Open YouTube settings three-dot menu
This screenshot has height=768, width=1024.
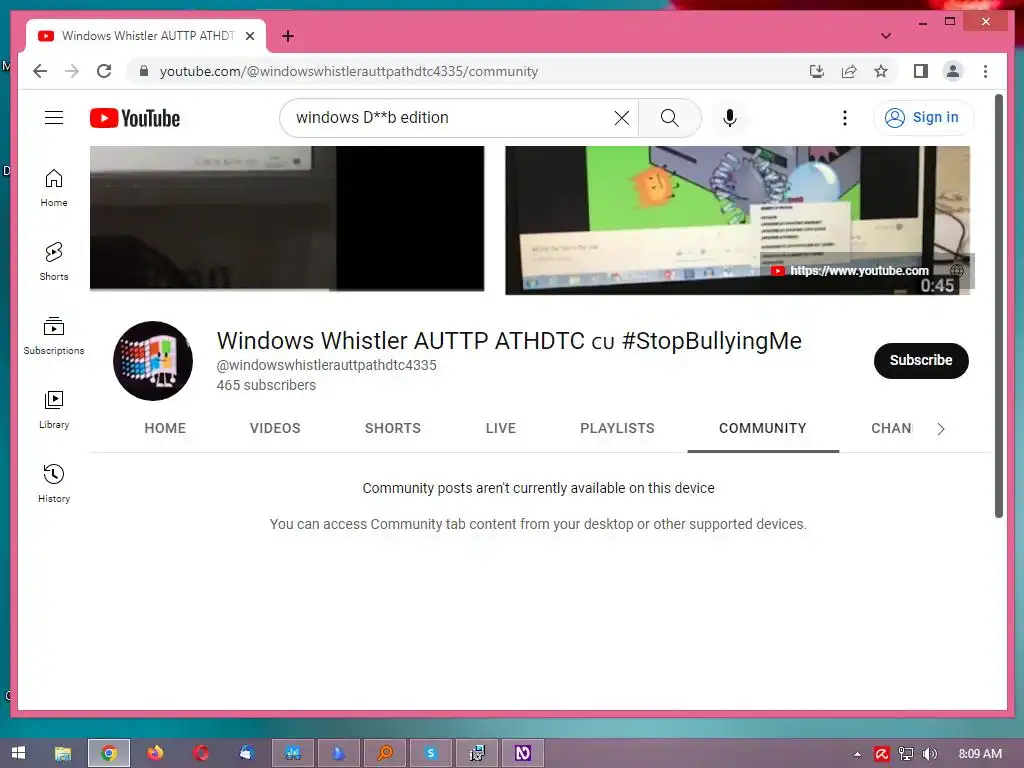tap(844, 118)
